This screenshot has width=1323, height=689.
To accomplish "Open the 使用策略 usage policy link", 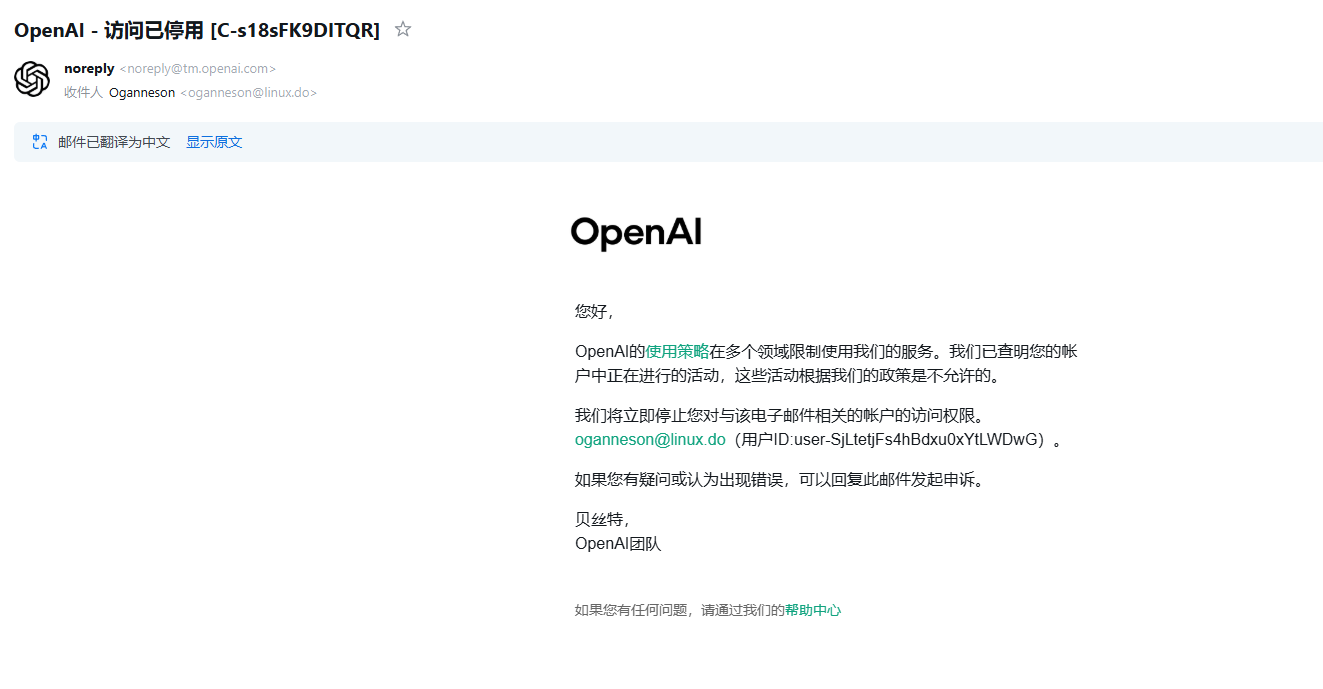I will coord(677,351).
